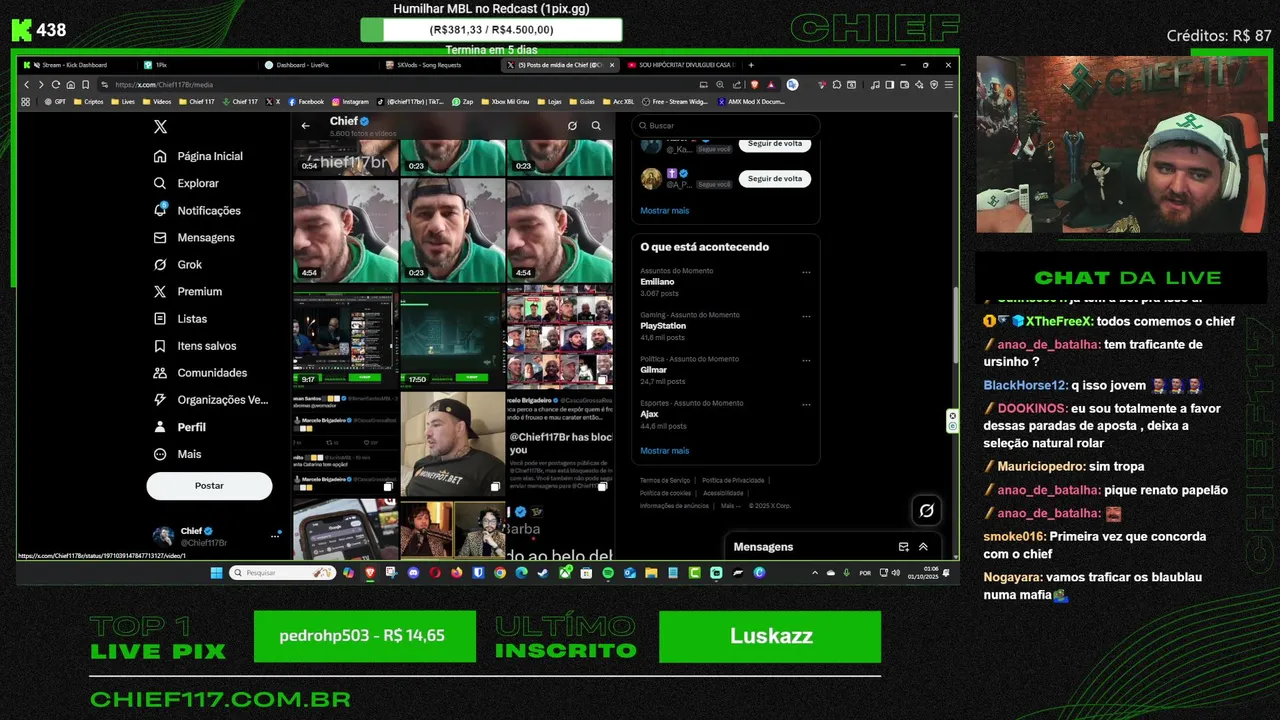Open Termos de Serviço link
This screenshot has width=1280, height=720.
coord(665,481)
